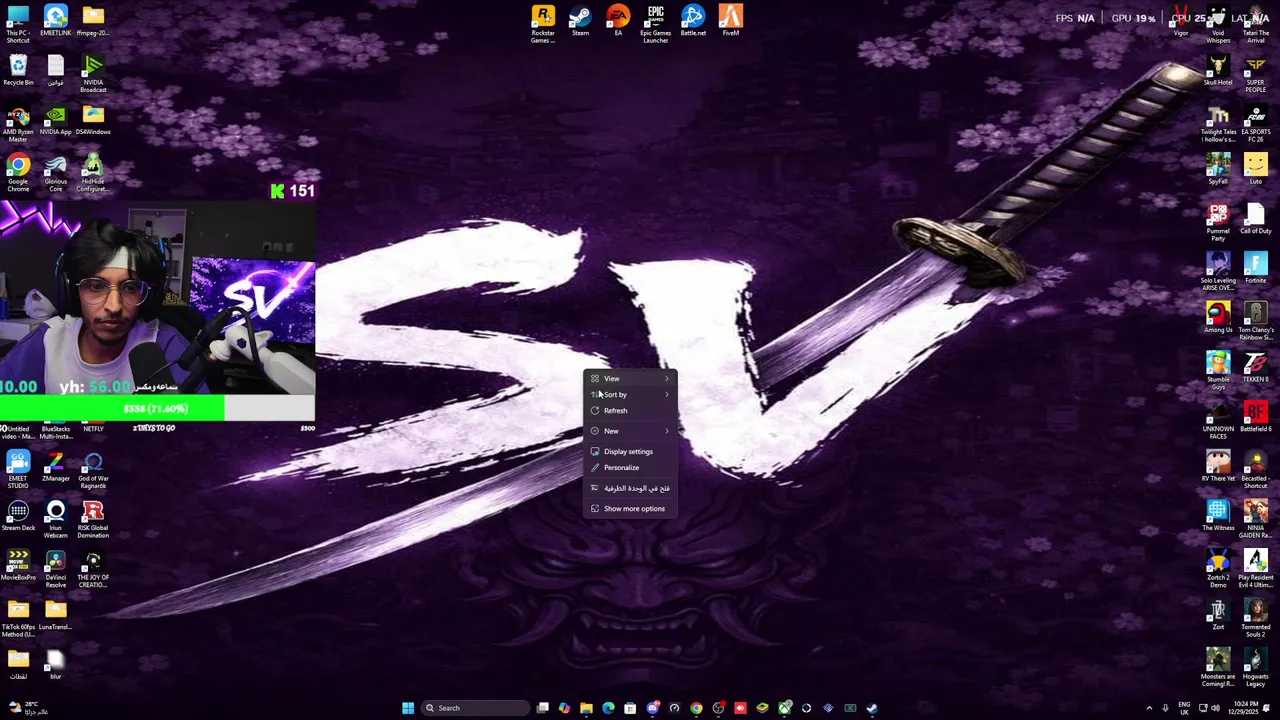Image resolution: width=1280 pixels, height=720 pixels.
Task: Open the EA app desktop icon
Action: pyautogui.click(x=618, y=21)
